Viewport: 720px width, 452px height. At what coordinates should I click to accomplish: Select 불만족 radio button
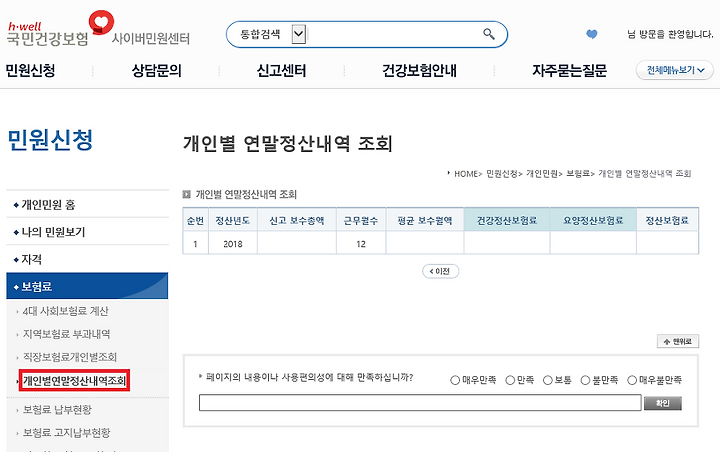(585, 380)
